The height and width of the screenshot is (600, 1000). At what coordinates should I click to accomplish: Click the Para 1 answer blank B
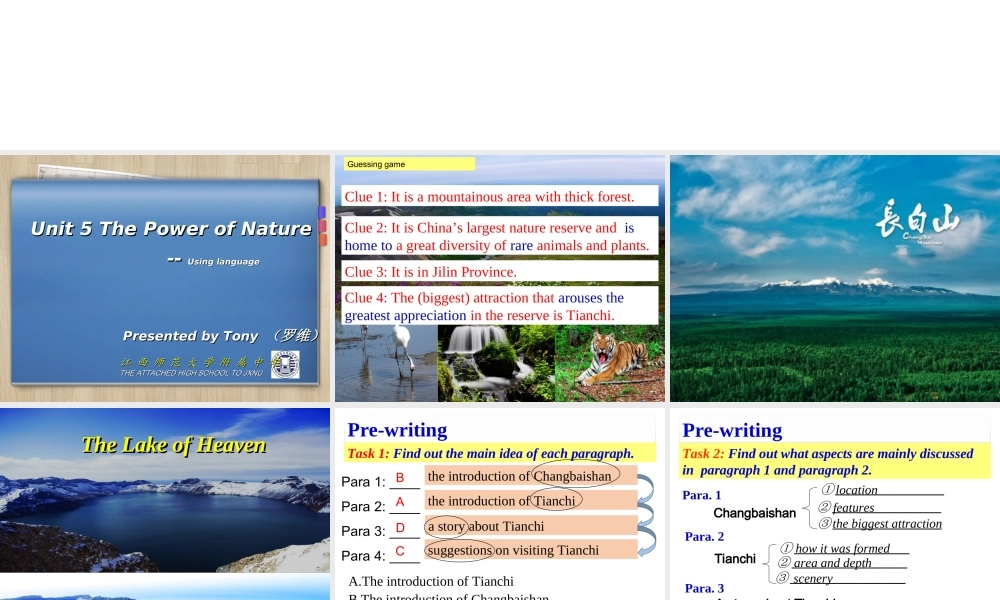point(401,479)
